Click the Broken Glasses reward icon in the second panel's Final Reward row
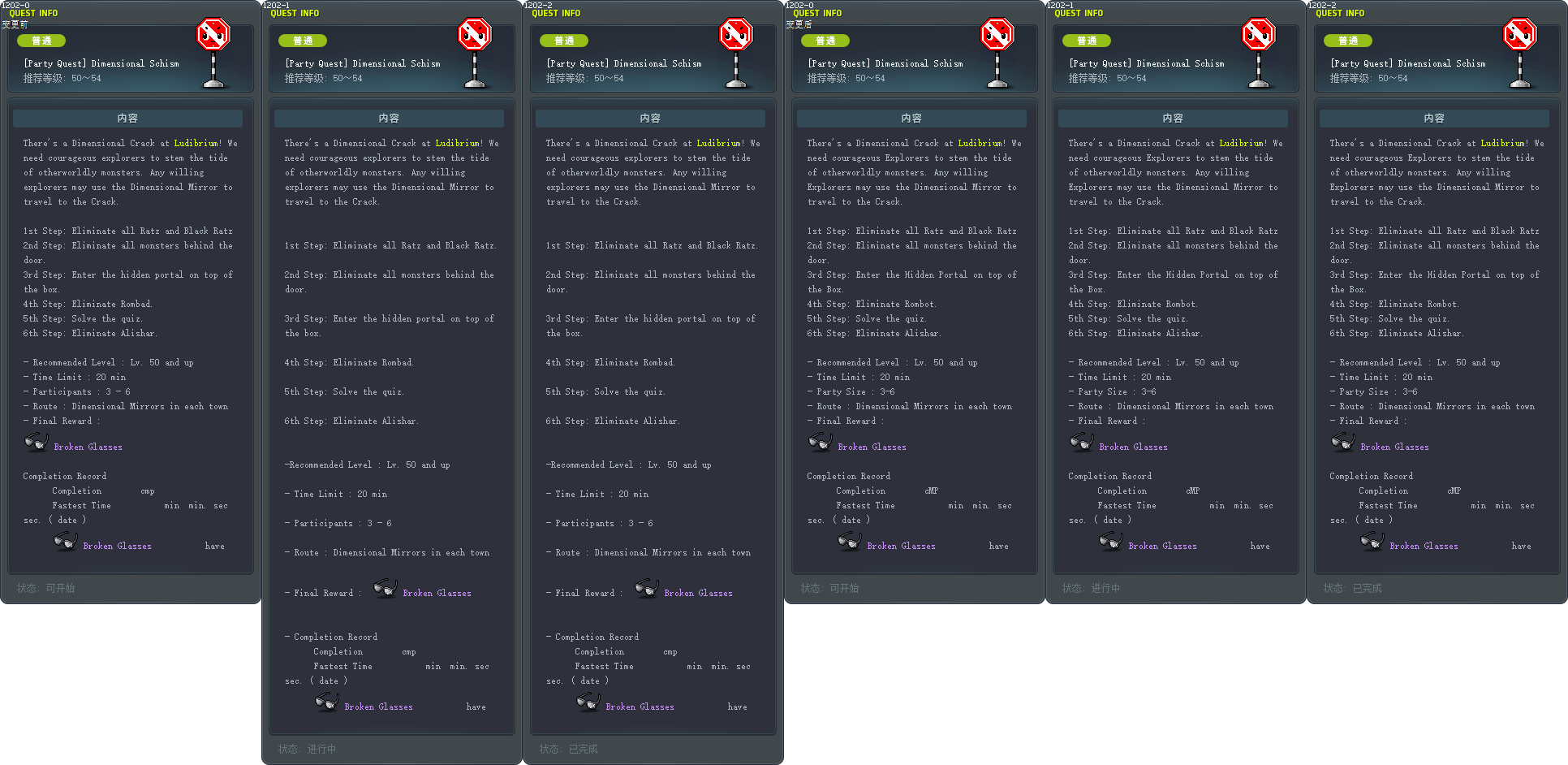 385,589
